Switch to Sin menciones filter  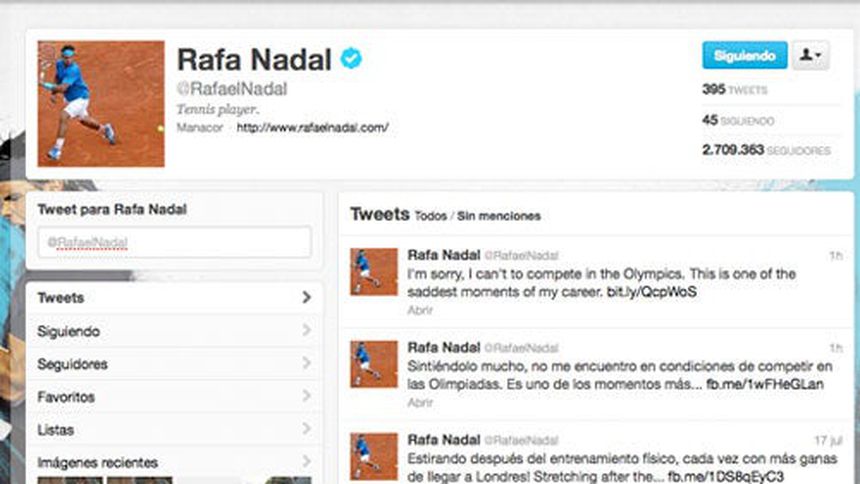click(x=498, y=216)
